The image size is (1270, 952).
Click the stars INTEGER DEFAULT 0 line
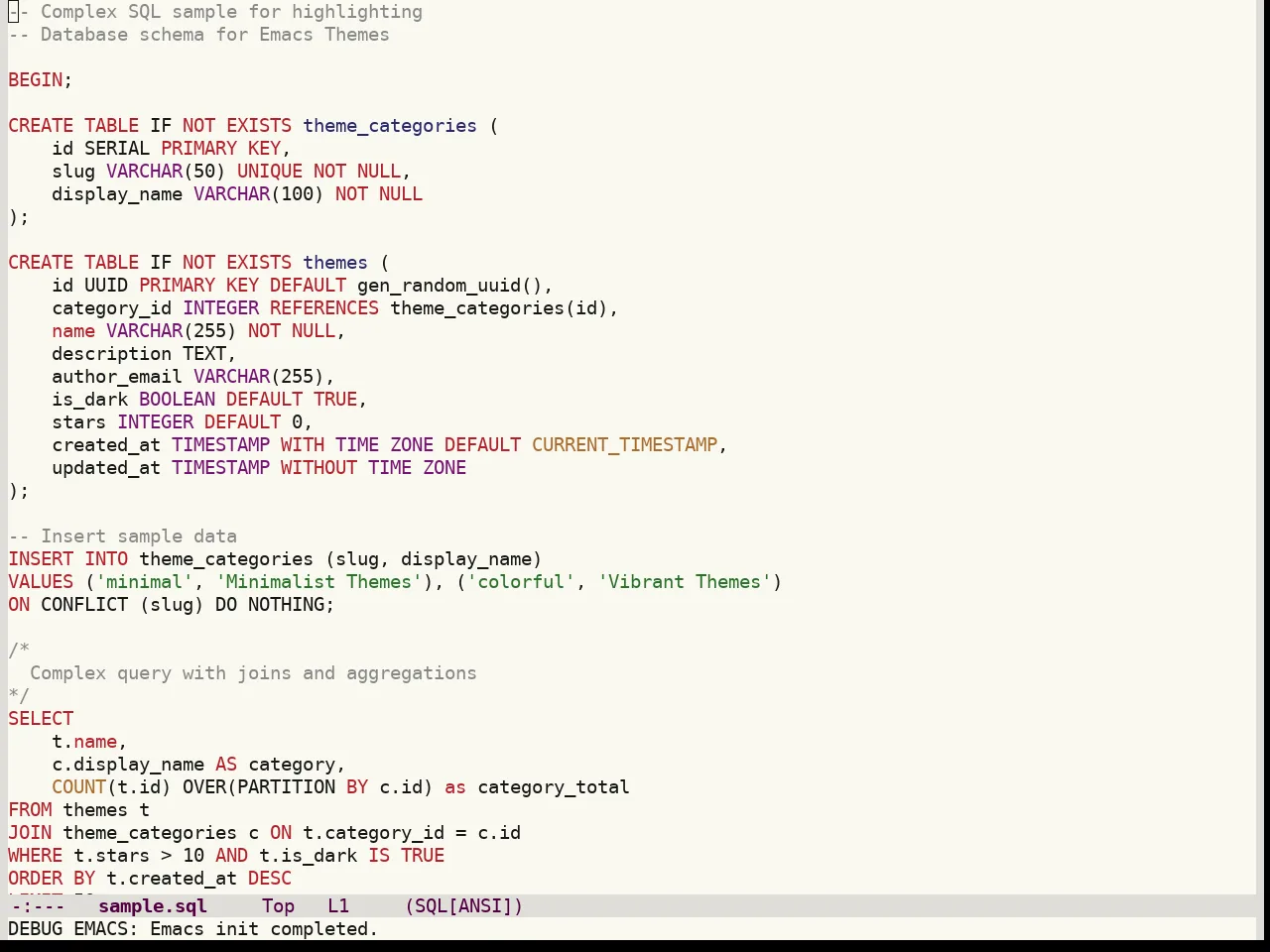(x=183, y=422)
